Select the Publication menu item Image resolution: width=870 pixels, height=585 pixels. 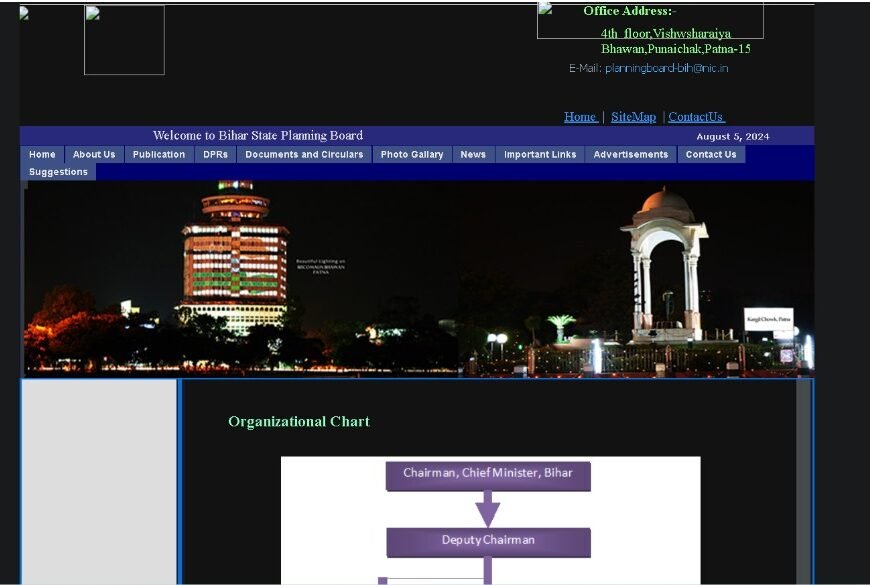[x=157, y=154]
